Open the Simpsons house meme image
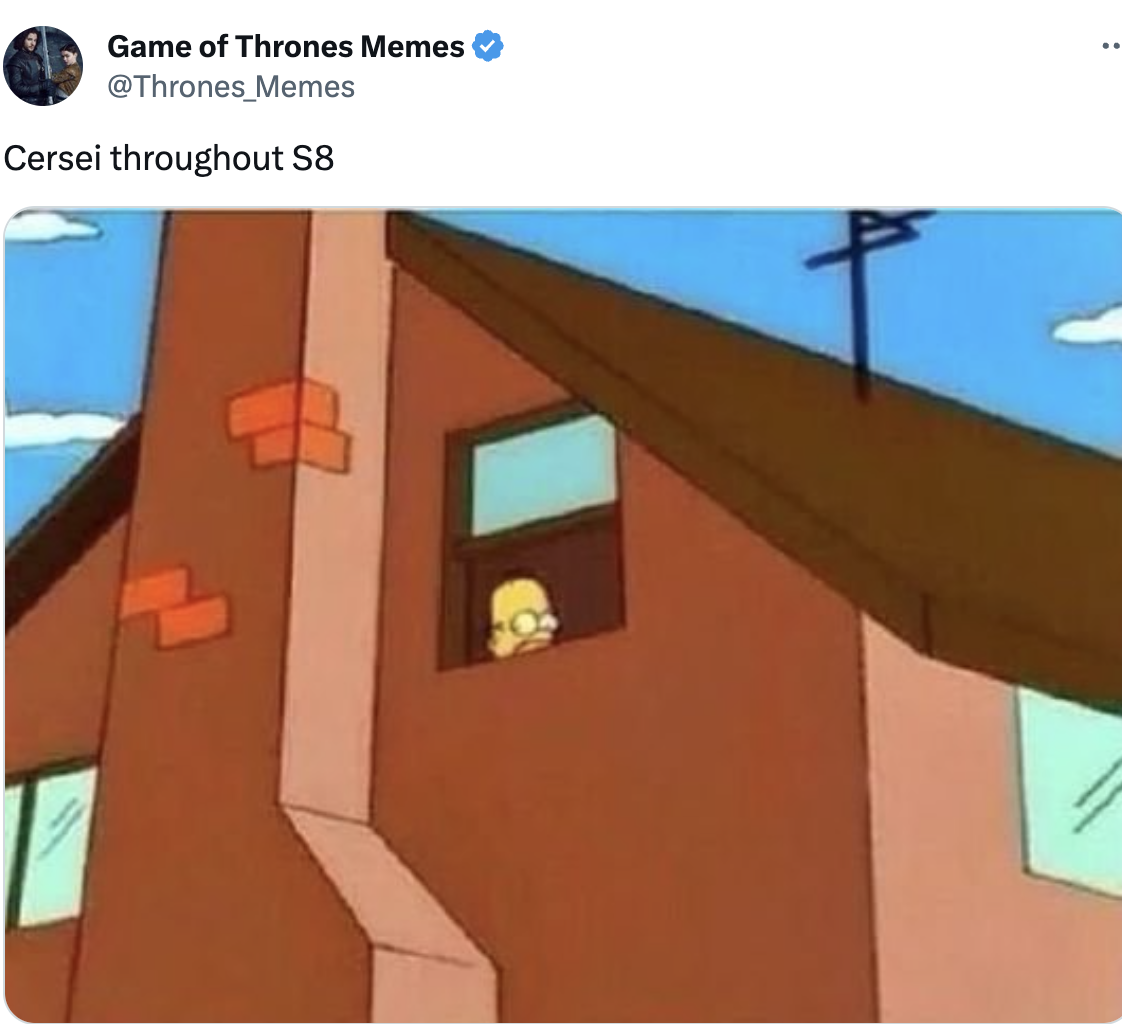The width and height of the screenshot is (1122, 1024). coord(563,615)
